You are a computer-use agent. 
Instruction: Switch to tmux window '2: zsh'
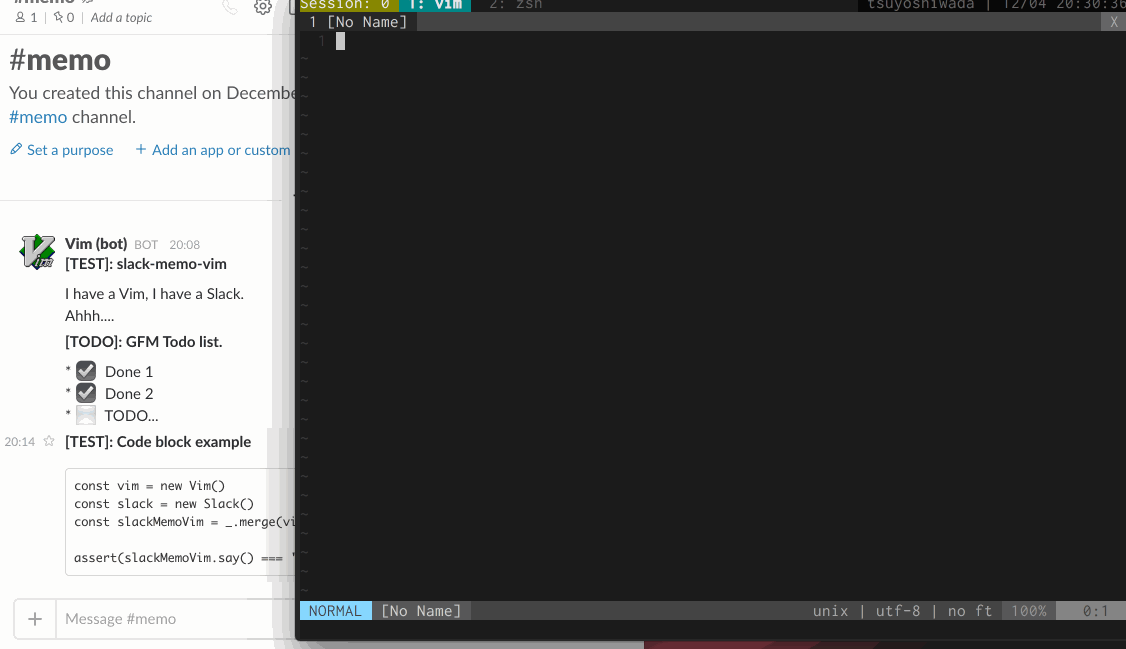tap(516, 5)
